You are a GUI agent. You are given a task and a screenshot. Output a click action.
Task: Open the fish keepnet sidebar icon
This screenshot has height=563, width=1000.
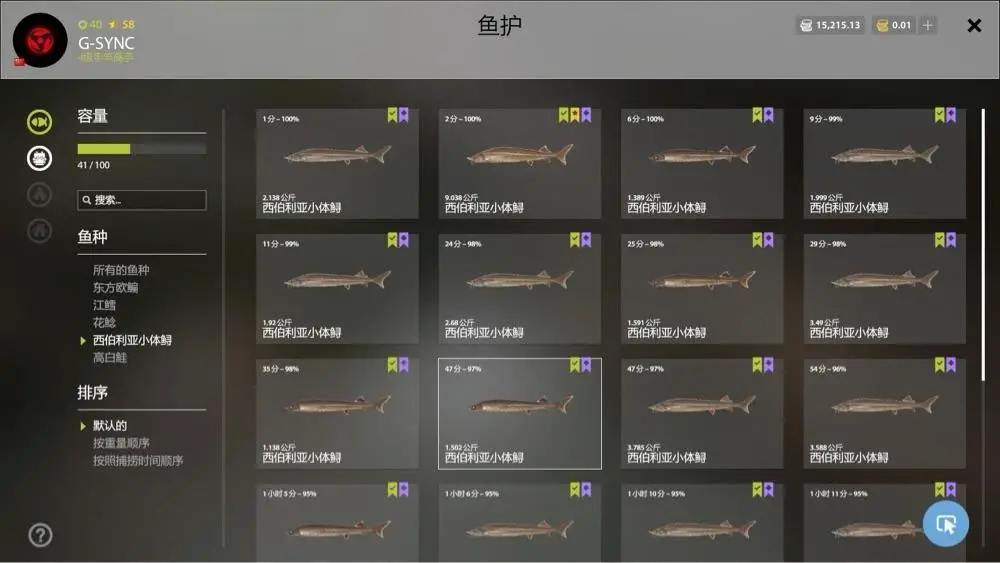(40, 122)
